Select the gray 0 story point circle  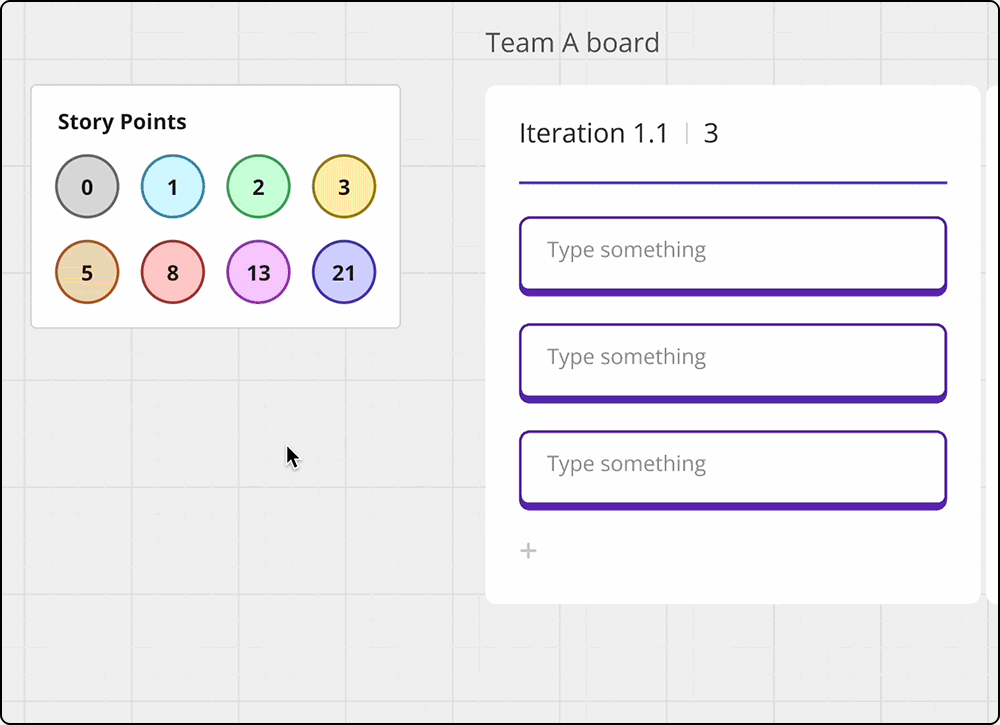87,186
